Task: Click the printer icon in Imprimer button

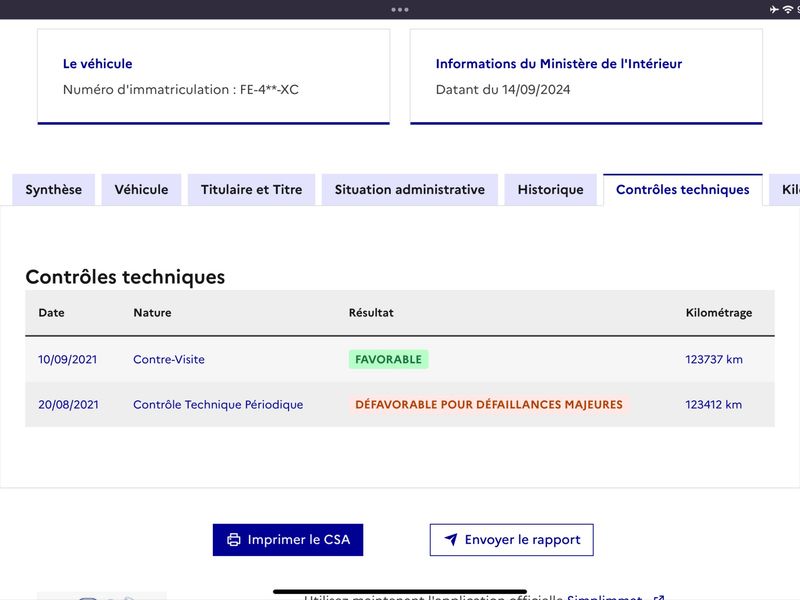Action: pos(234,540)
